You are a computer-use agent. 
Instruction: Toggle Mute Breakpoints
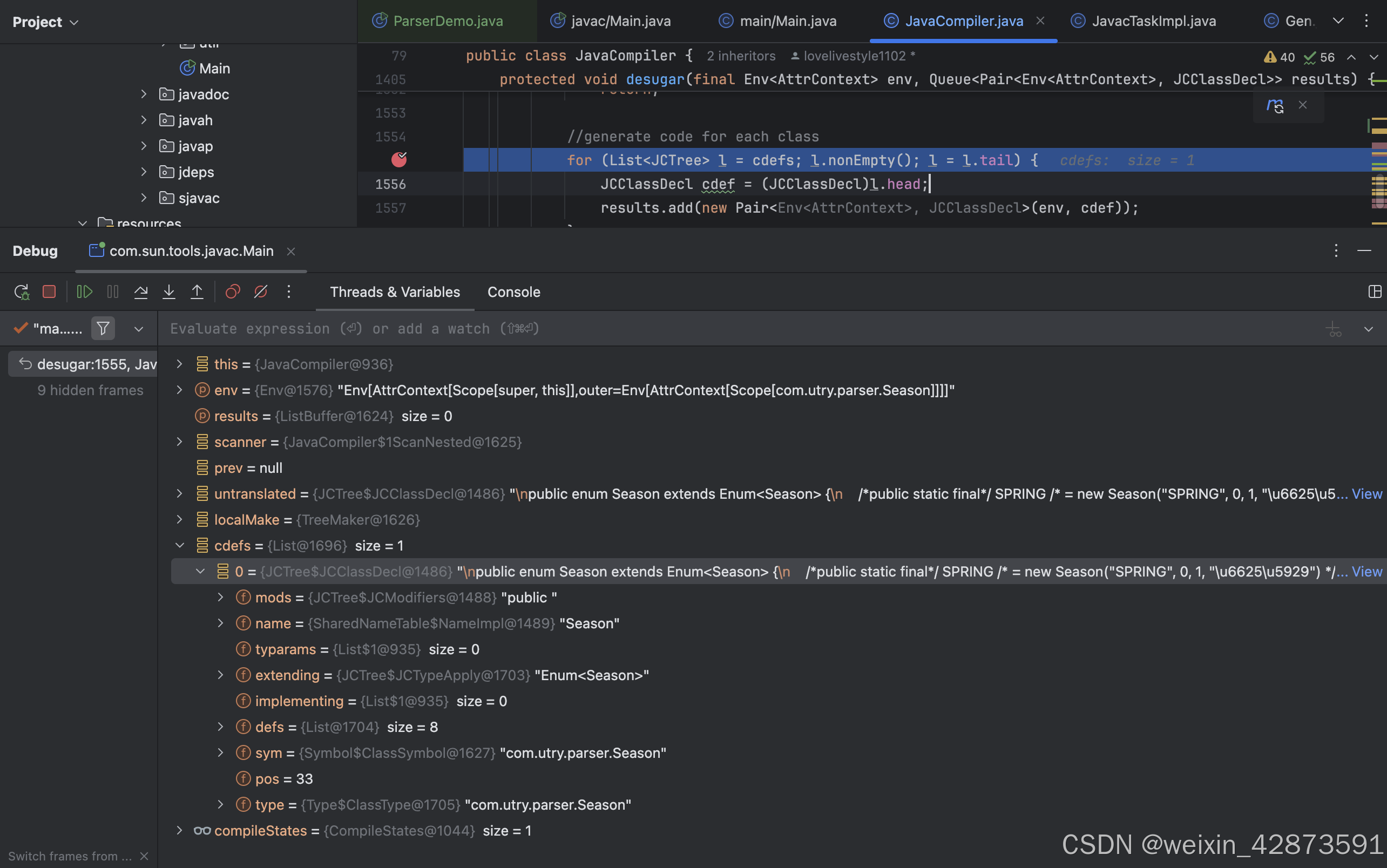[x=261, y=291]
